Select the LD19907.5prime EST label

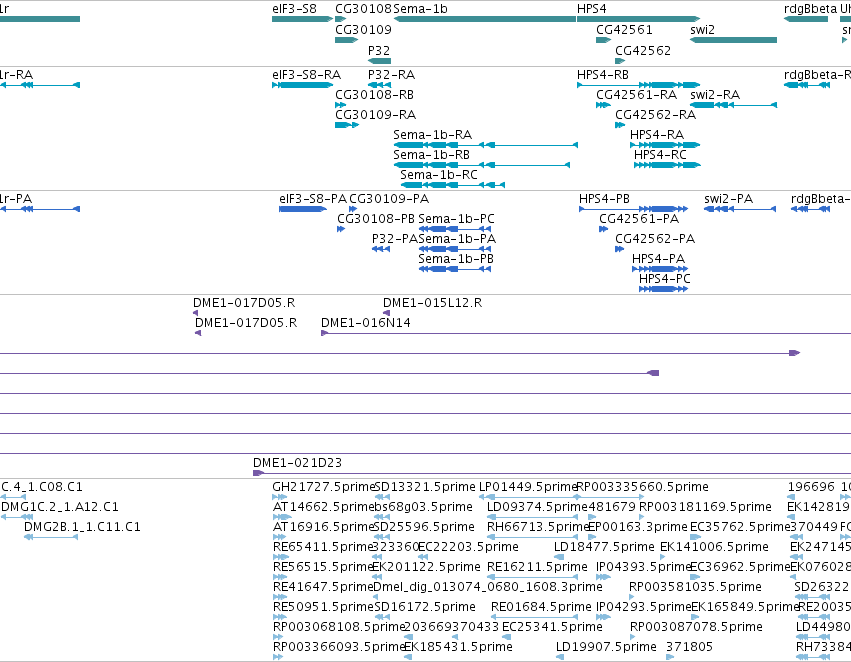pyautogui.click(x=606, y=647)
